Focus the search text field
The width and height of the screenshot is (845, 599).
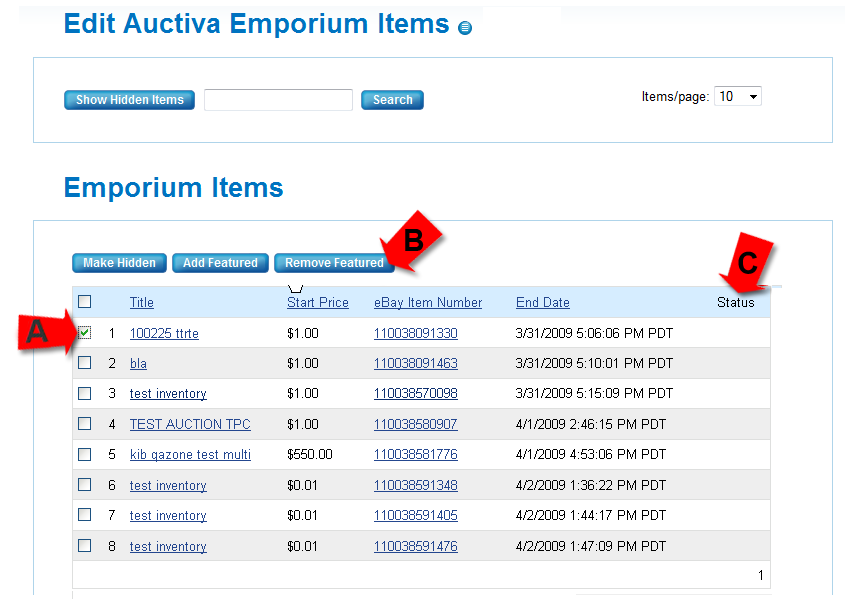coord(279,100)
